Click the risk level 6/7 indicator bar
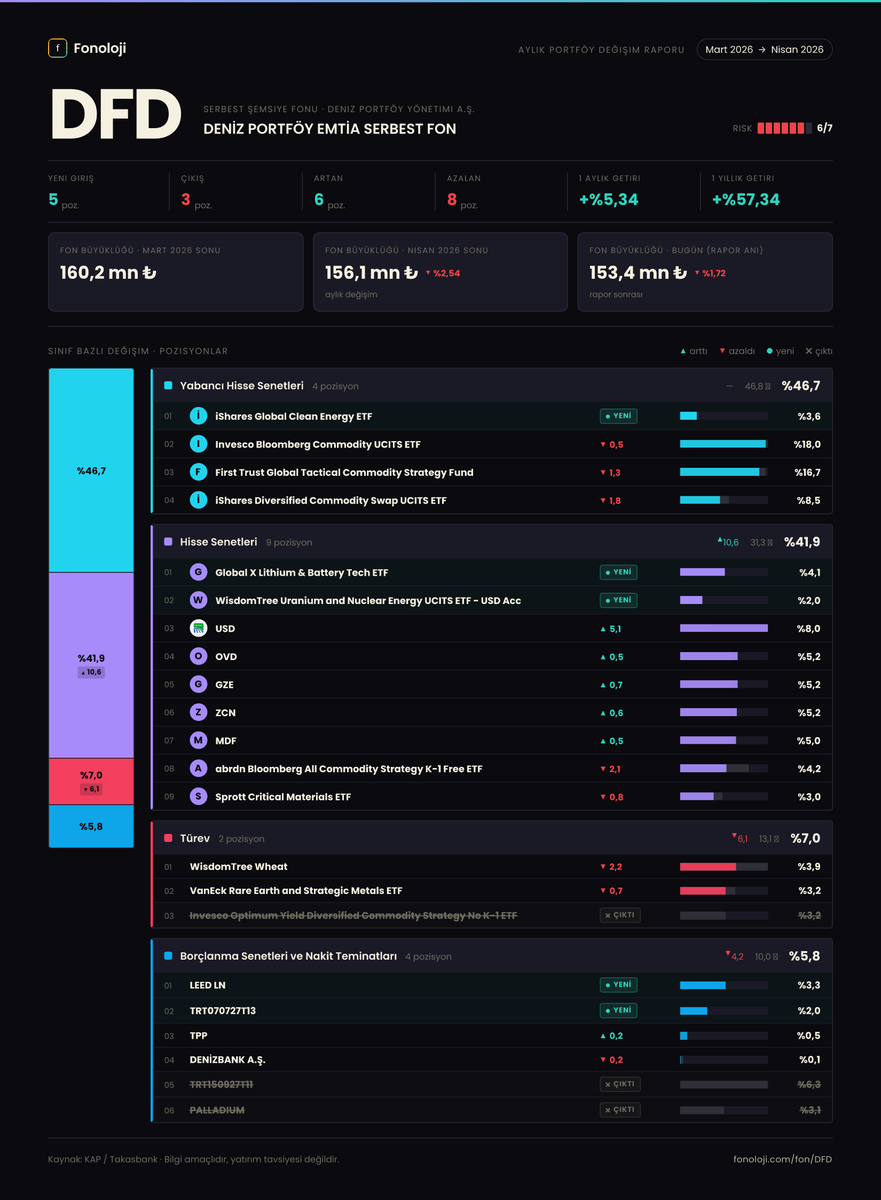Viewport: 881px width, 1200px height. (784, 128)
